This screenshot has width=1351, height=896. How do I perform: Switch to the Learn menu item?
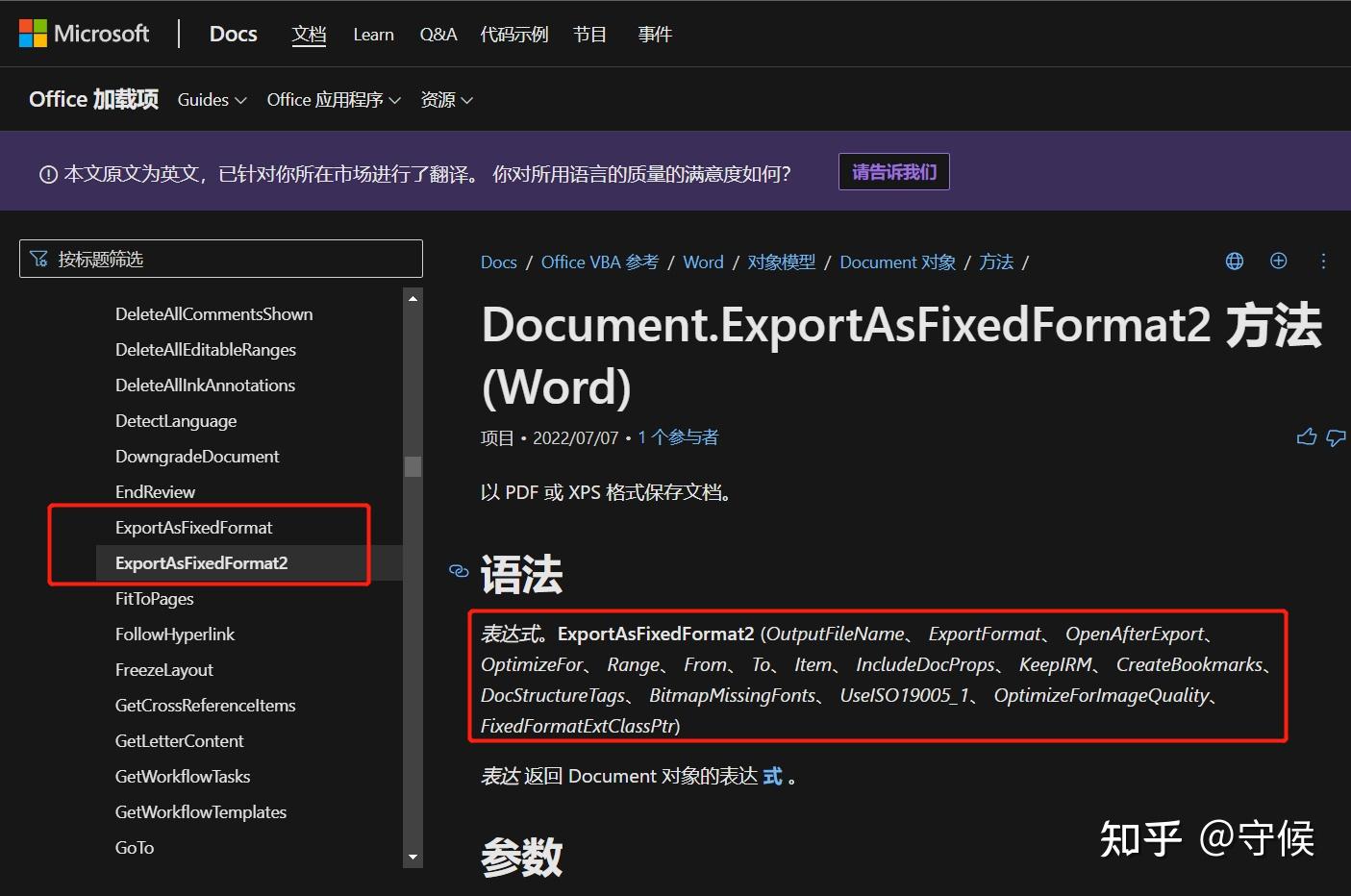[373, 34]
